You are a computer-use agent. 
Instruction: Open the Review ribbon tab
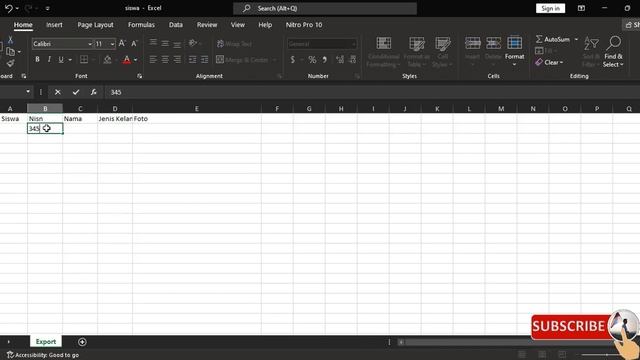pos(207,25)
